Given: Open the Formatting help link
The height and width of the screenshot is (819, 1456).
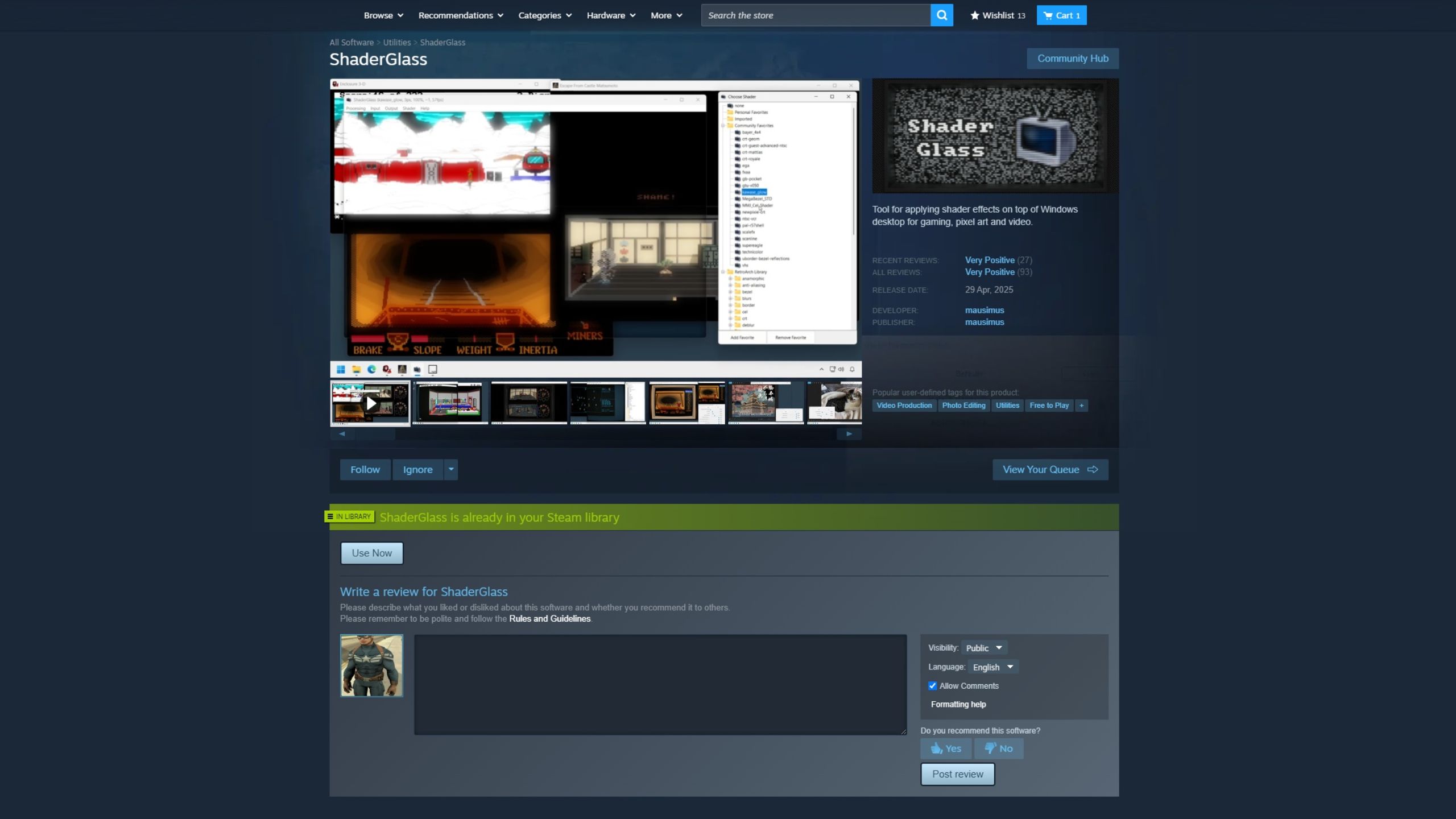Looking at the screenshot, I should coord(958,704).
